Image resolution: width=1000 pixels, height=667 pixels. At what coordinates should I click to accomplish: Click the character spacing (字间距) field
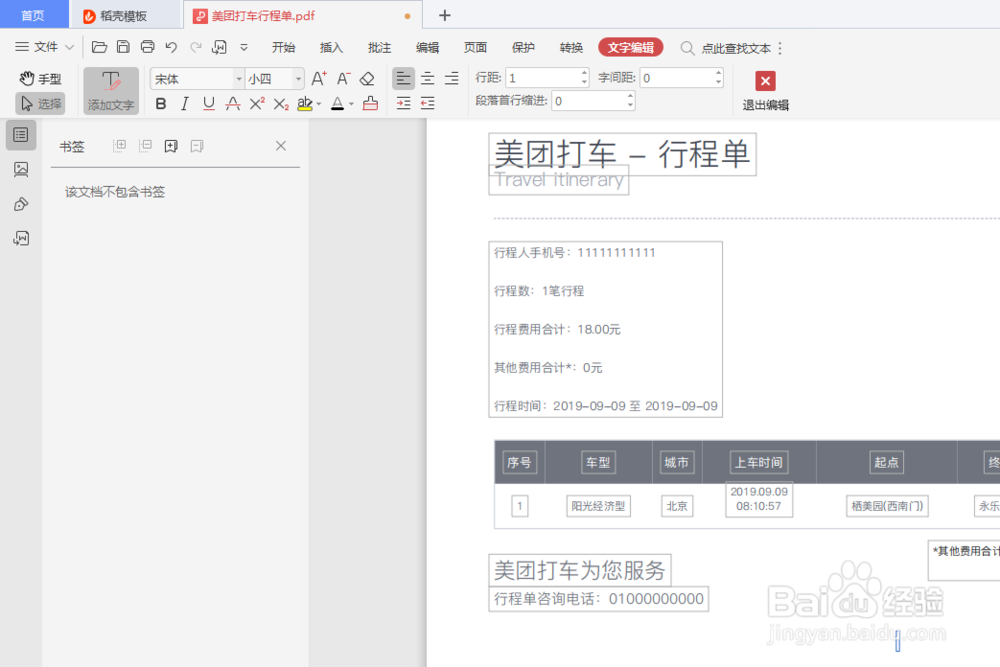[682, 78]
